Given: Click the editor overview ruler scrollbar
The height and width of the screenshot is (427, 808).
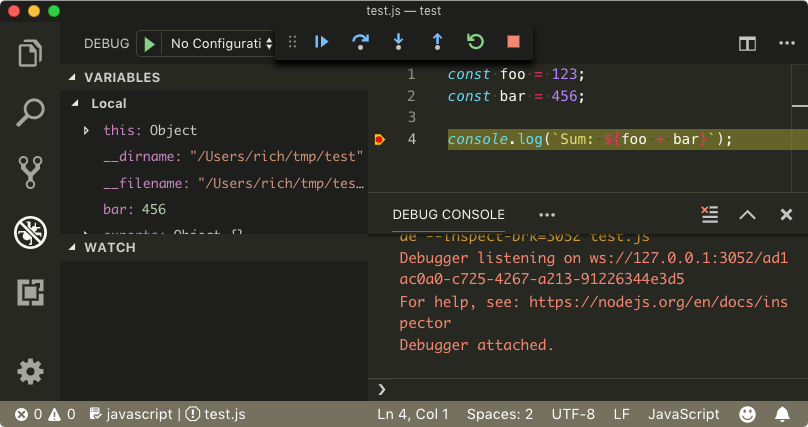Looking at the screenshot, I should point(799,128).
